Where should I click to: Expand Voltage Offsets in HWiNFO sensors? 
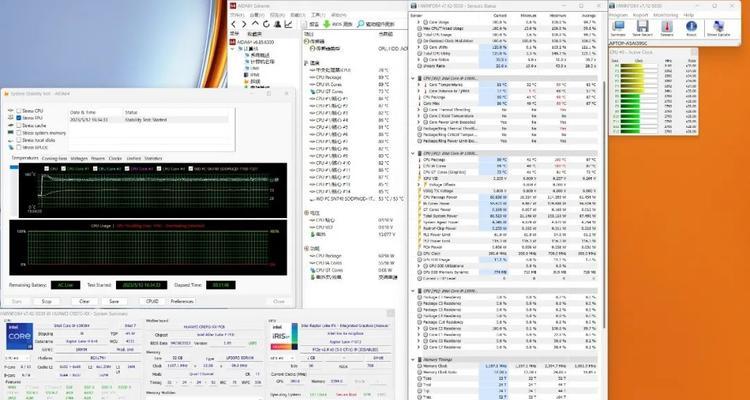pyautogui.click(x=419, y=185)
